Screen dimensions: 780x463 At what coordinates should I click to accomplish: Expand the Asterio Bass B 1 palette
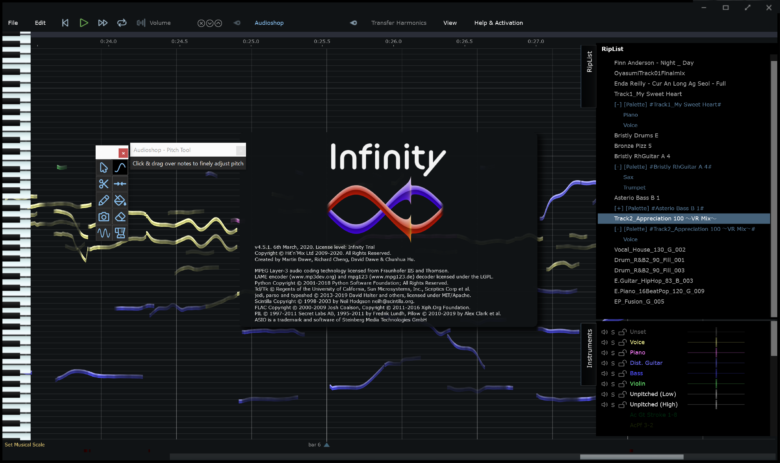[x=618, y=208]
